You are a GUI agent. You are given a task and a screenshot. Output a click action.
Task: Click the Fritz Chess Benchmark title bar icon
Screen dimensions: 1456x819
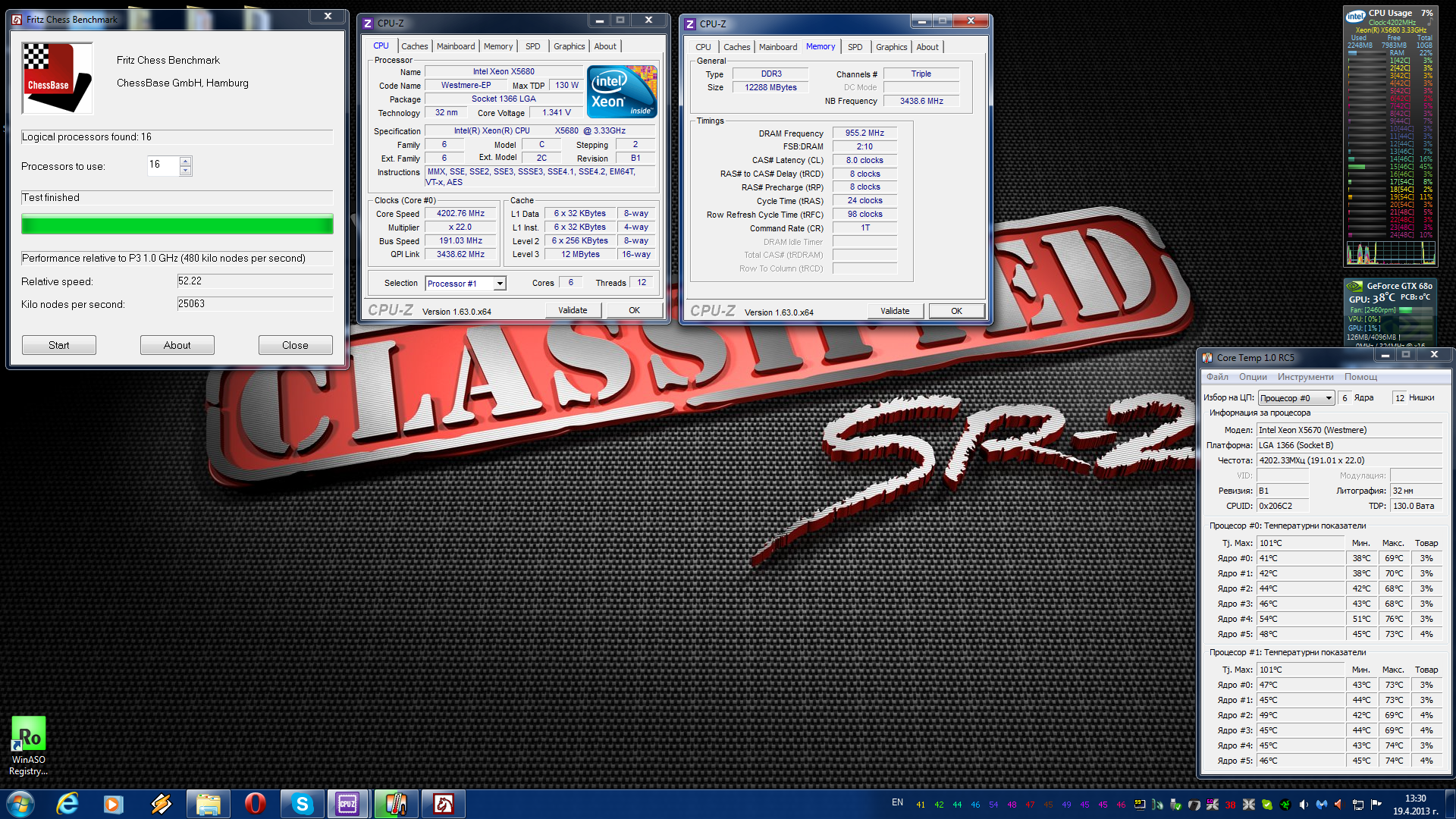pyautogui.click(x=17, y=20)
